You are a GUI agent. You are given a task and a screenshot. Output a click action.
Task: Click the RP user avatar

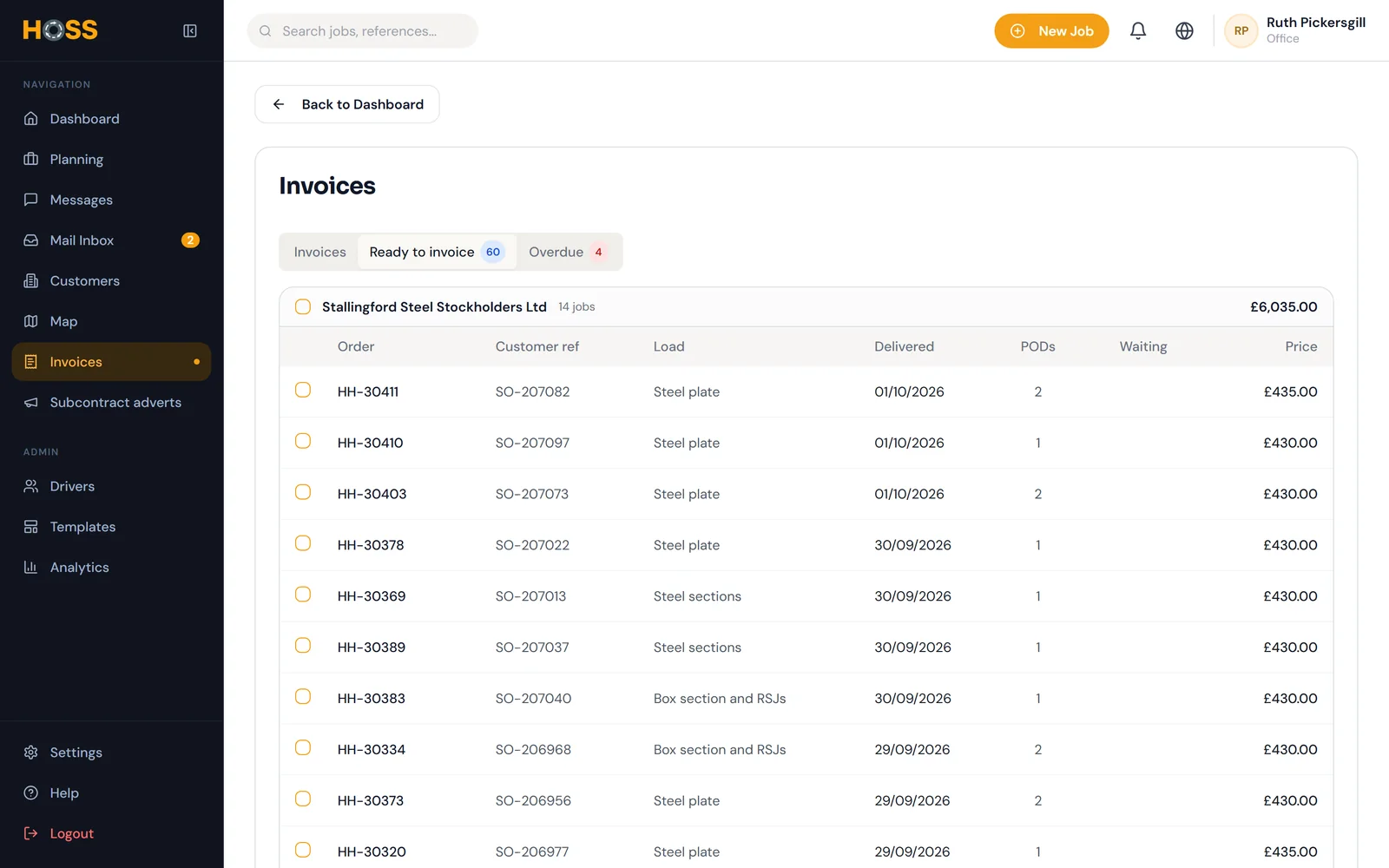click(x=1241, y=31)
